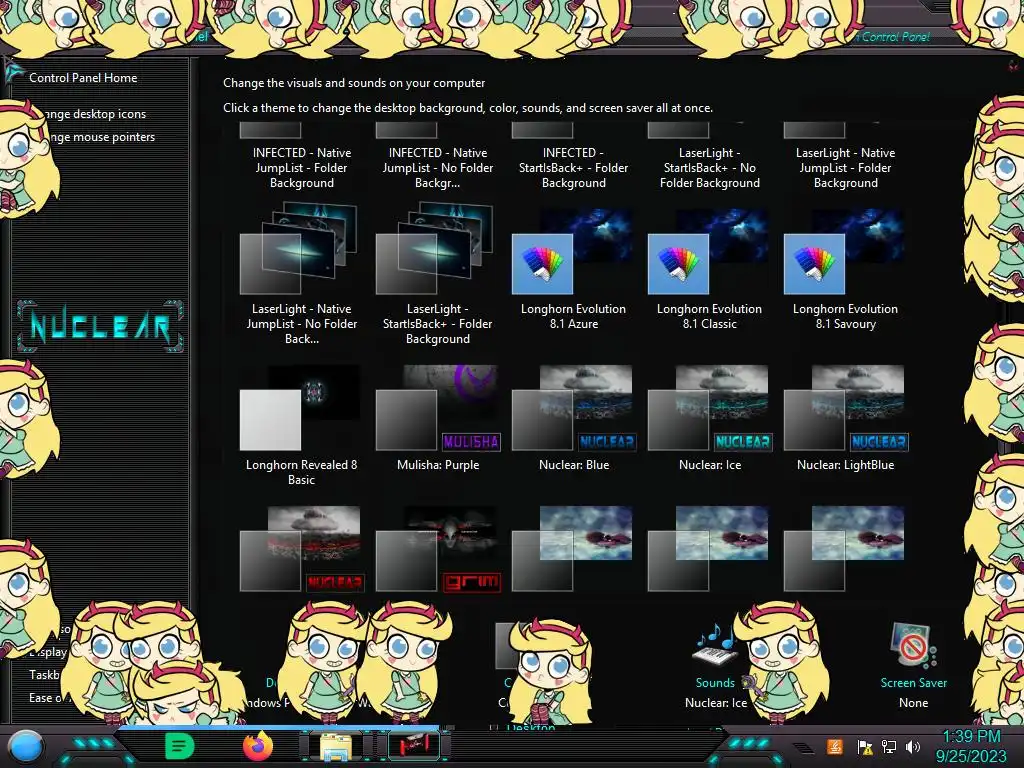Open volume speaker tray icon
The image size is (1024, 768).
(x=912, y=747)
